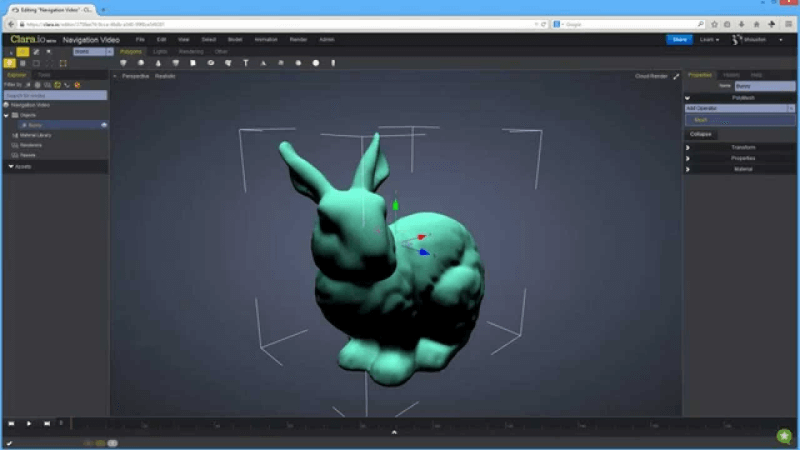Expand timeline with the up chevron

point(394,432)
